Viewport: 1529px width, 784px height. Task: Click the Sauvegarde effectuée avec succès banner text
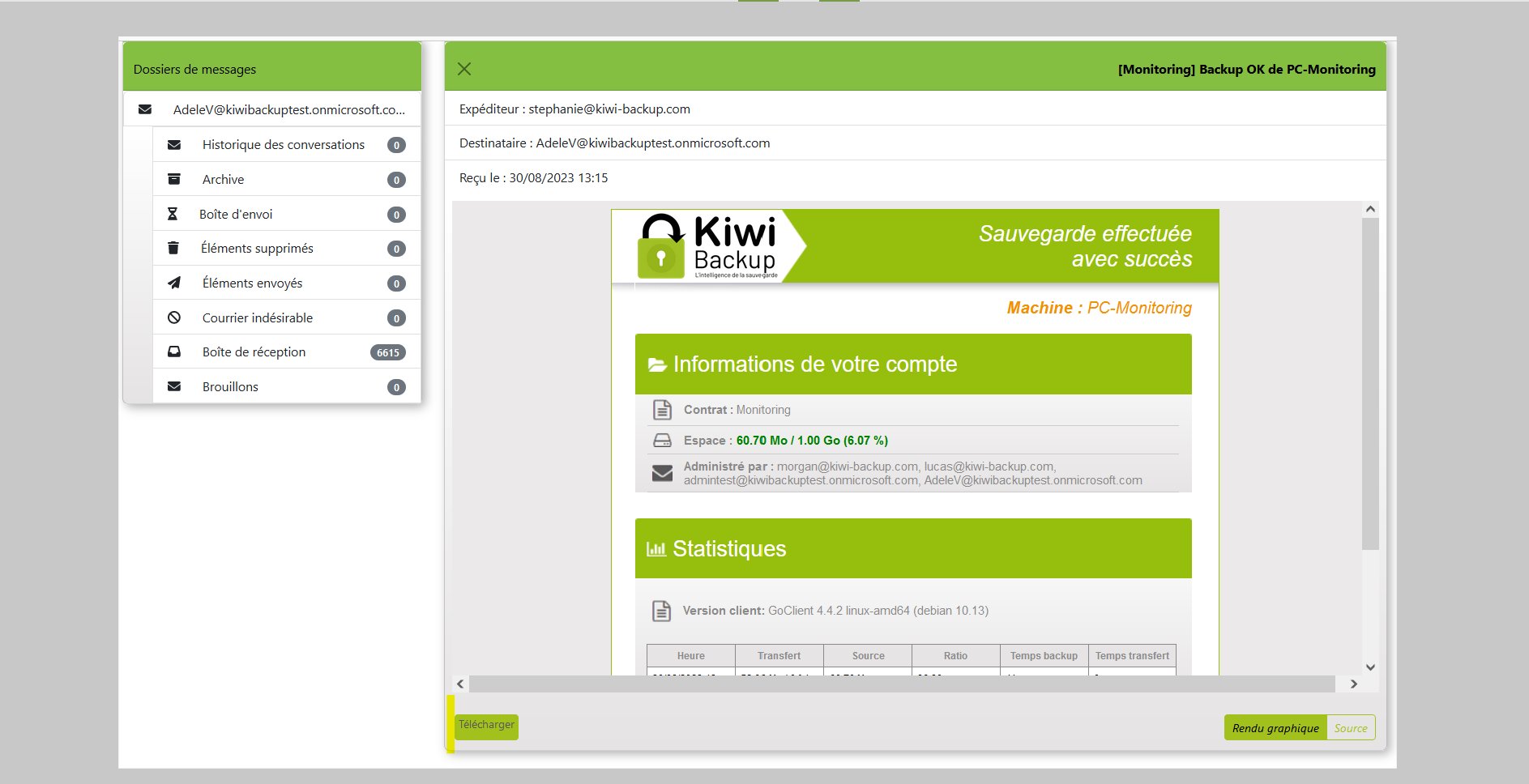1085,246
